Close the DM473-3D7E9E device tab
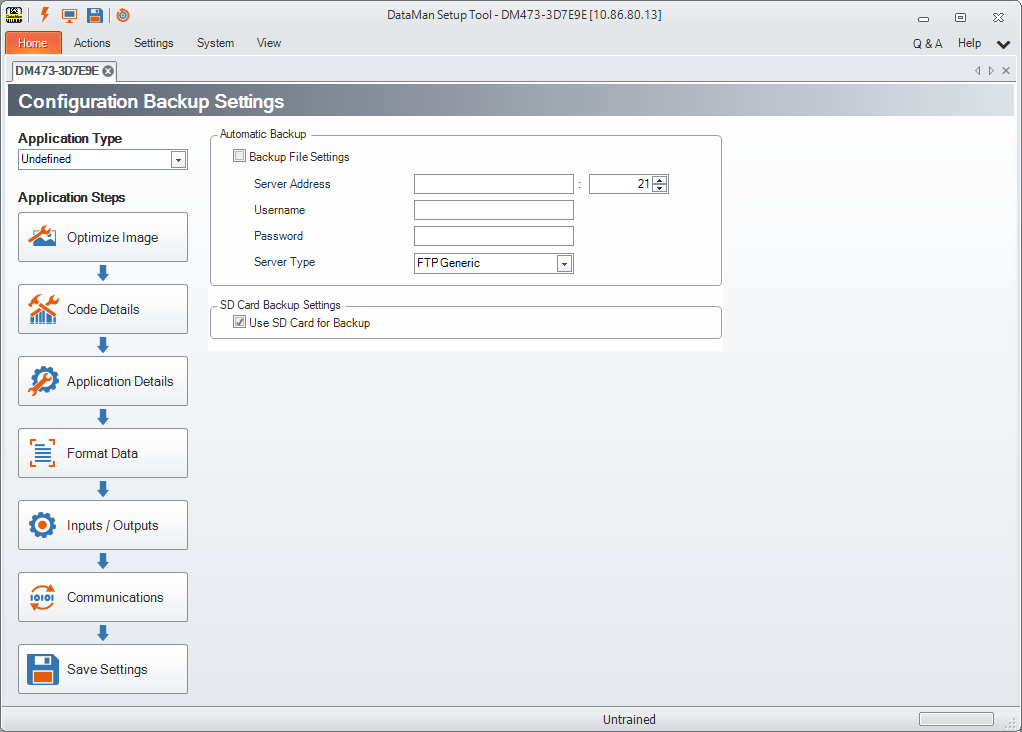This screenshot has height=732, width=1022. point(108,71)
